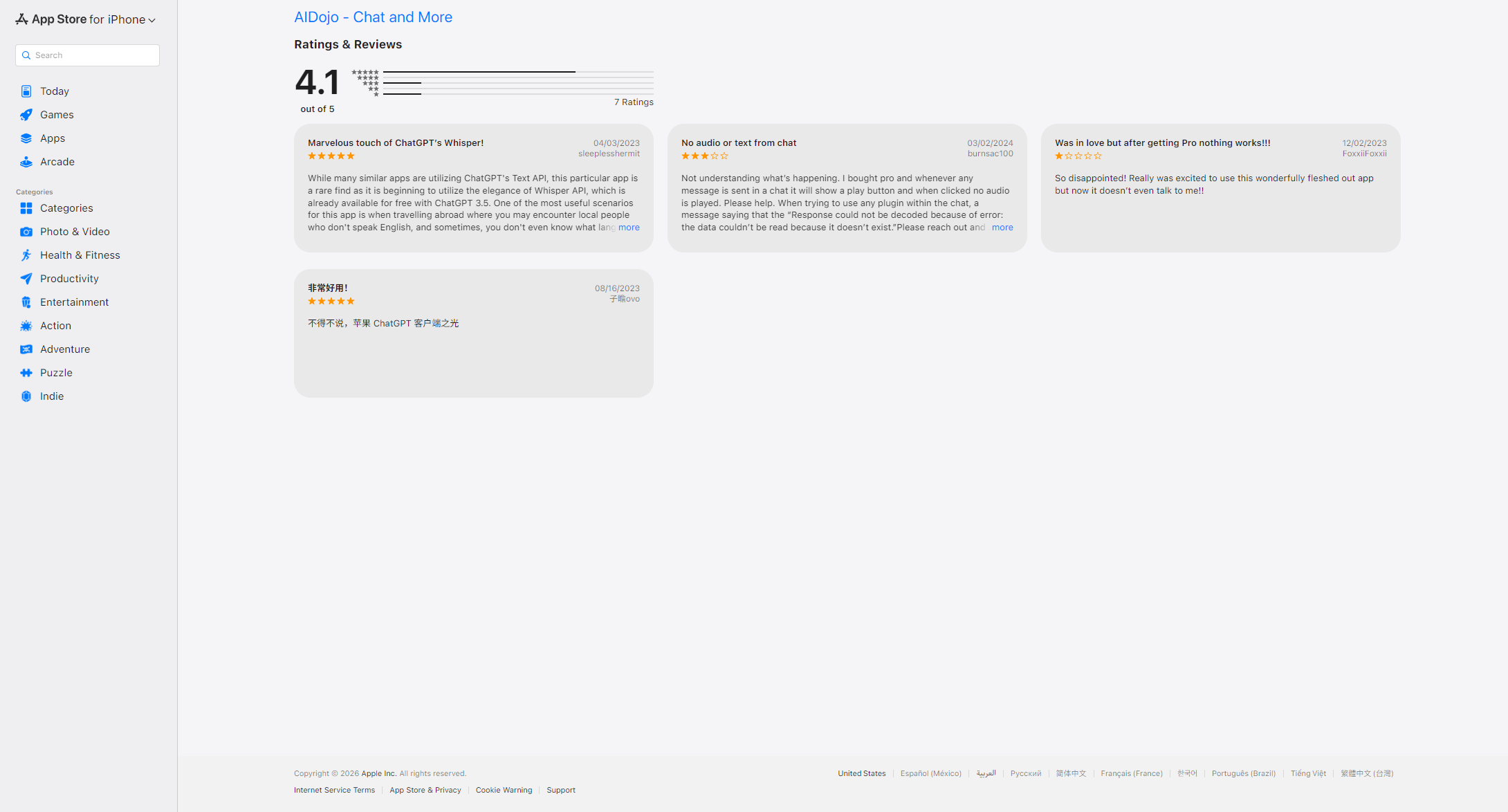1508x812 pixels.
Task: Select the Health & Fitness category
Action: tap(80, 255)
